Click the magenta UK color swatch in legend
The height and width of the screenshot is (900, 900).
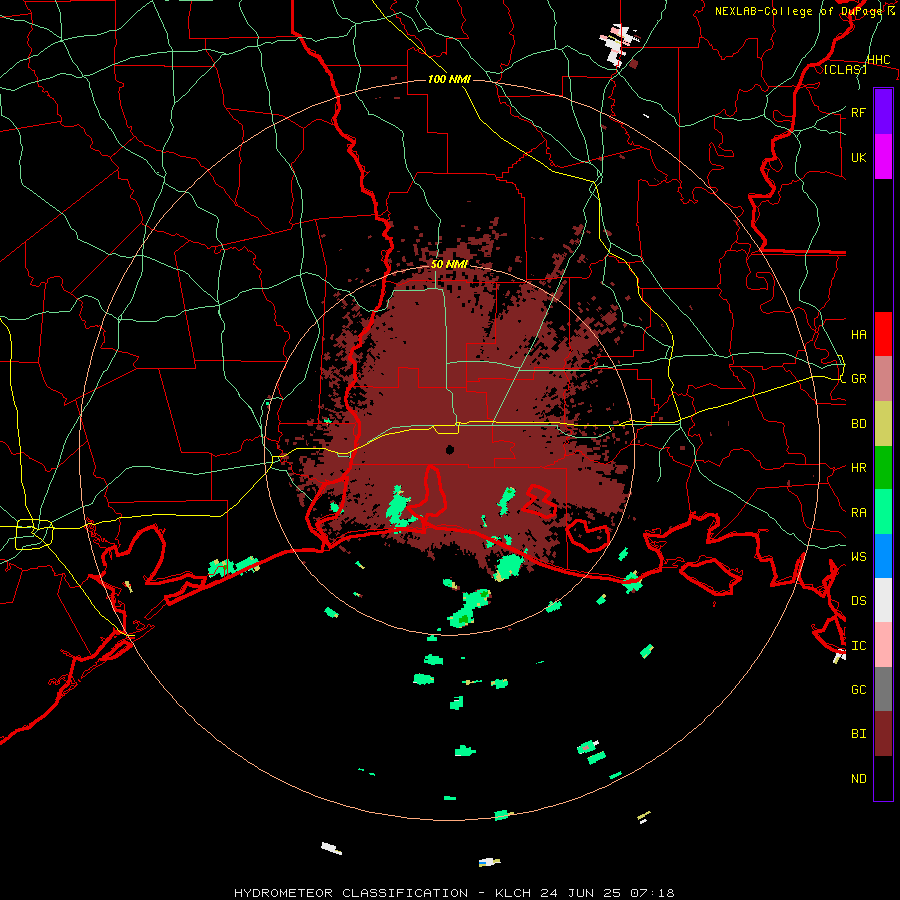[883, 156]
